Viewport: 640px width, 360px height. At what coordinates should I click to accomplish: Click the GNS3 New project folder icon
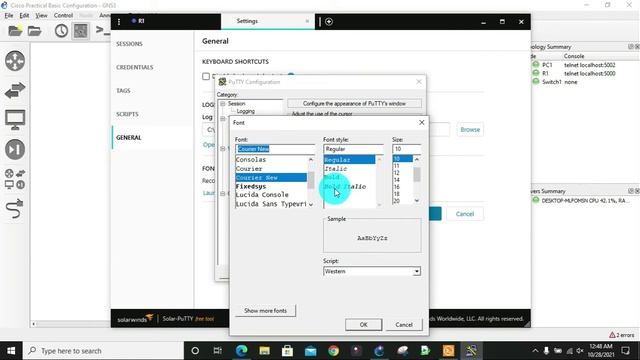[15, 31]
